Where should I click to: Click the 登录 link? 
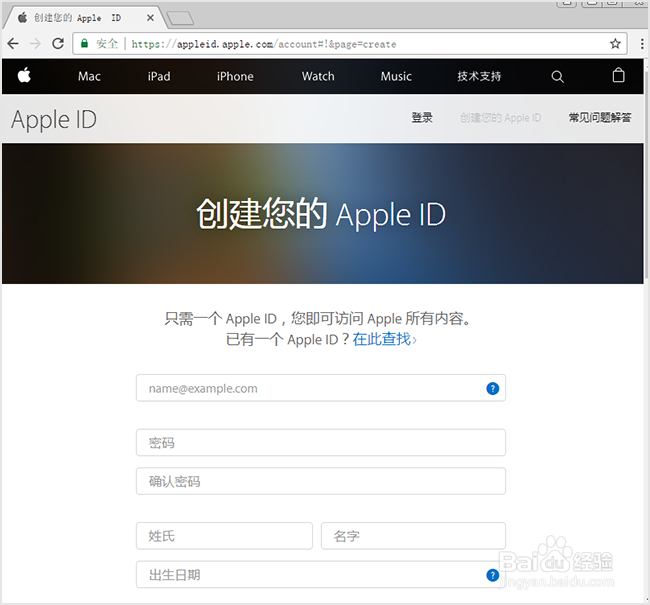[422, 118]
